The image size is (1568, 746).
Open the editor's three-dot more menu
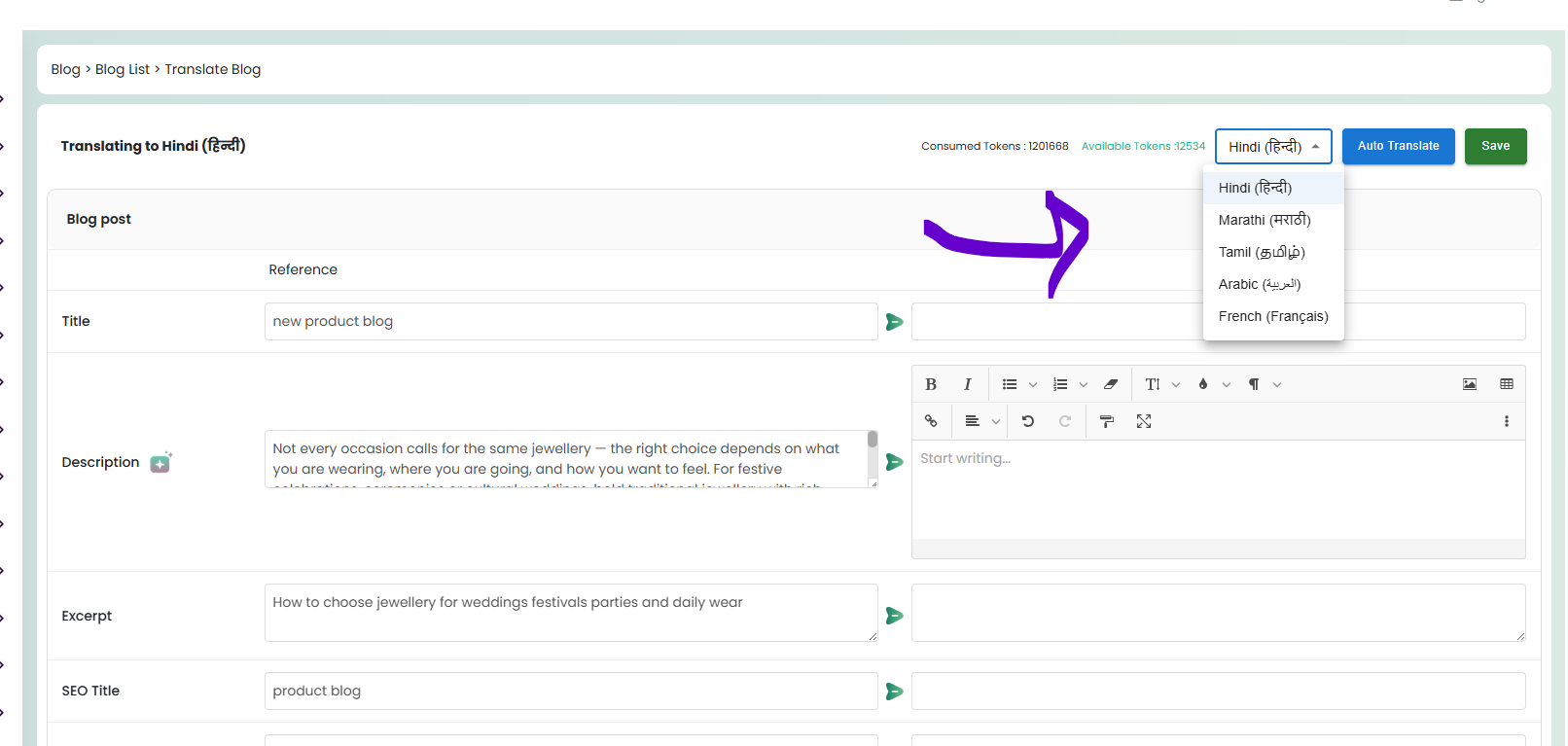1507,421
